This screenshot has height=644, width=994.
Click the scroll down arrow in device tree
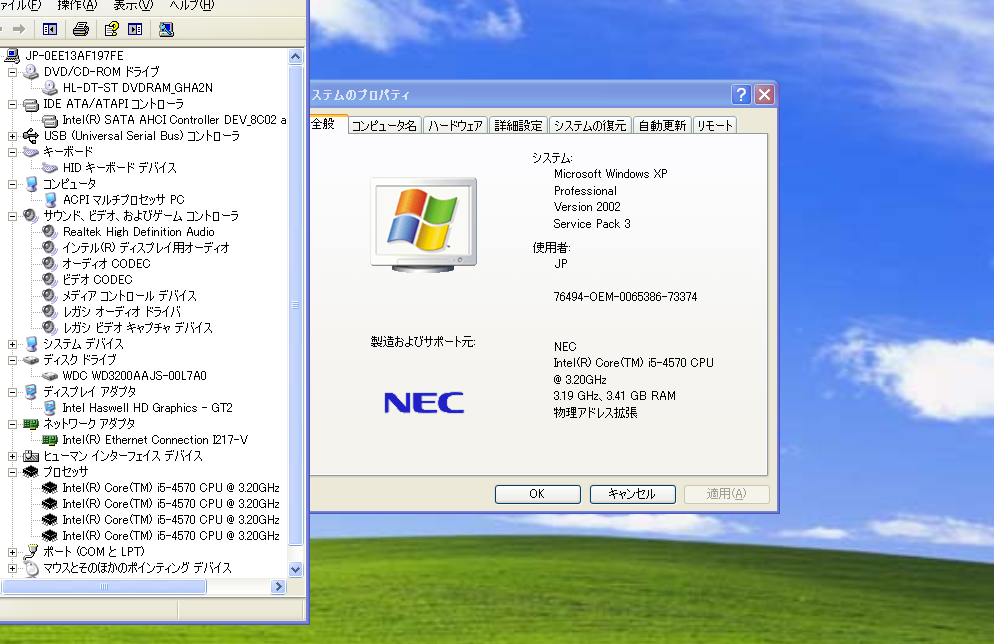[295, 569]
